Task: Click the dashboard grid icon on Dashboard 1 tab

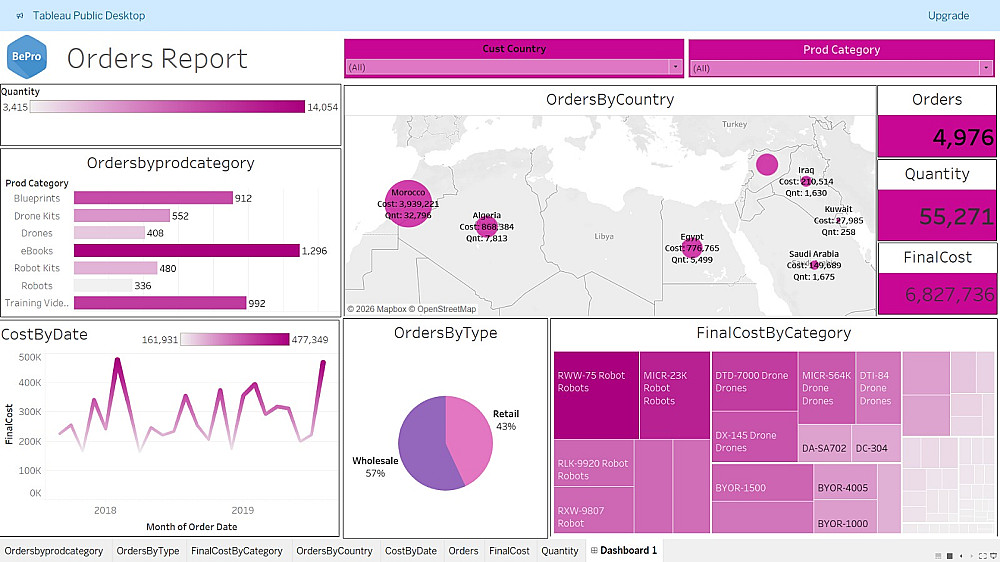Action: coord(594,551)
